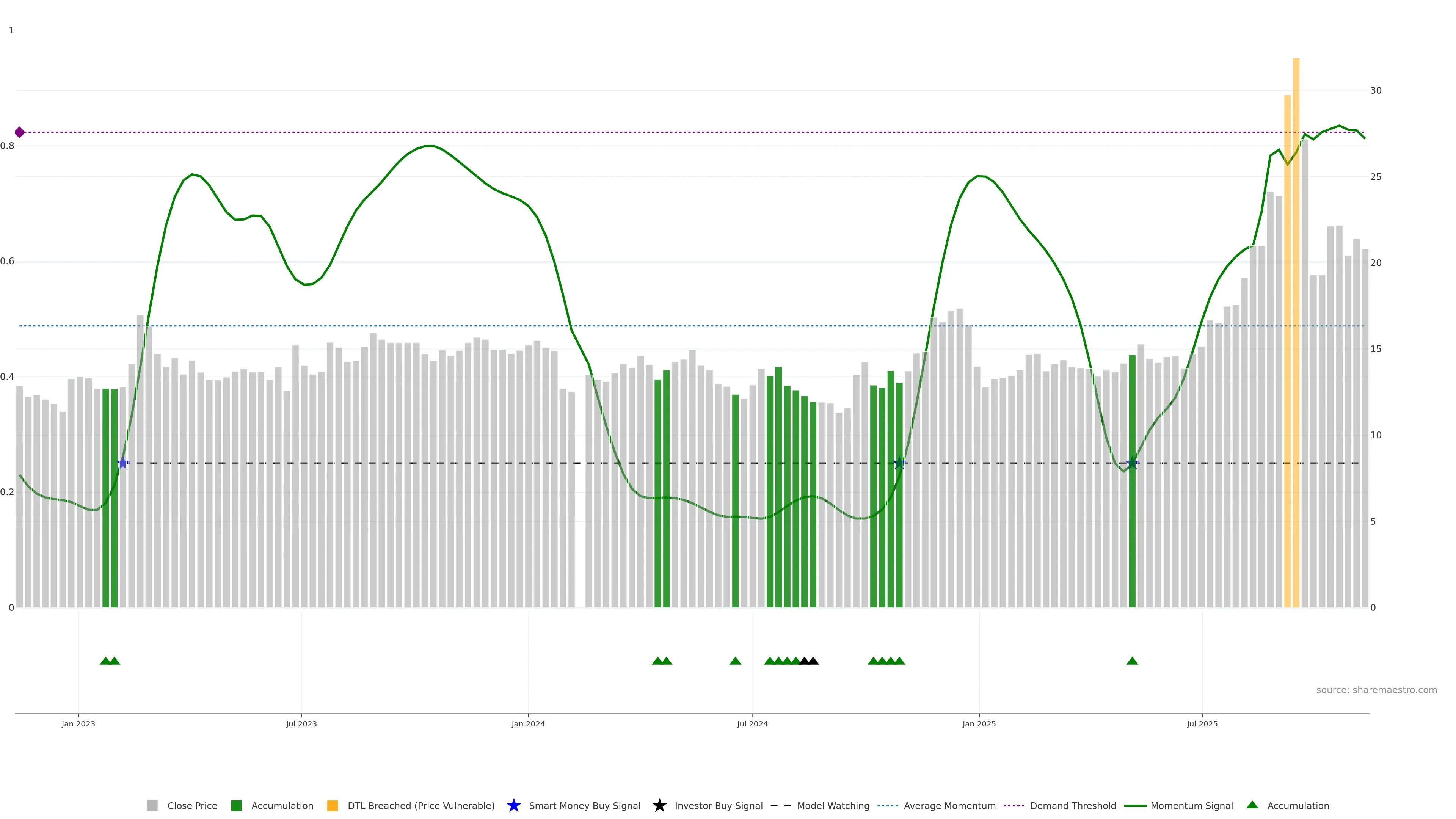Click the first blue star marker after Jan 2023
1456x819 pixels.
point(123,463)
